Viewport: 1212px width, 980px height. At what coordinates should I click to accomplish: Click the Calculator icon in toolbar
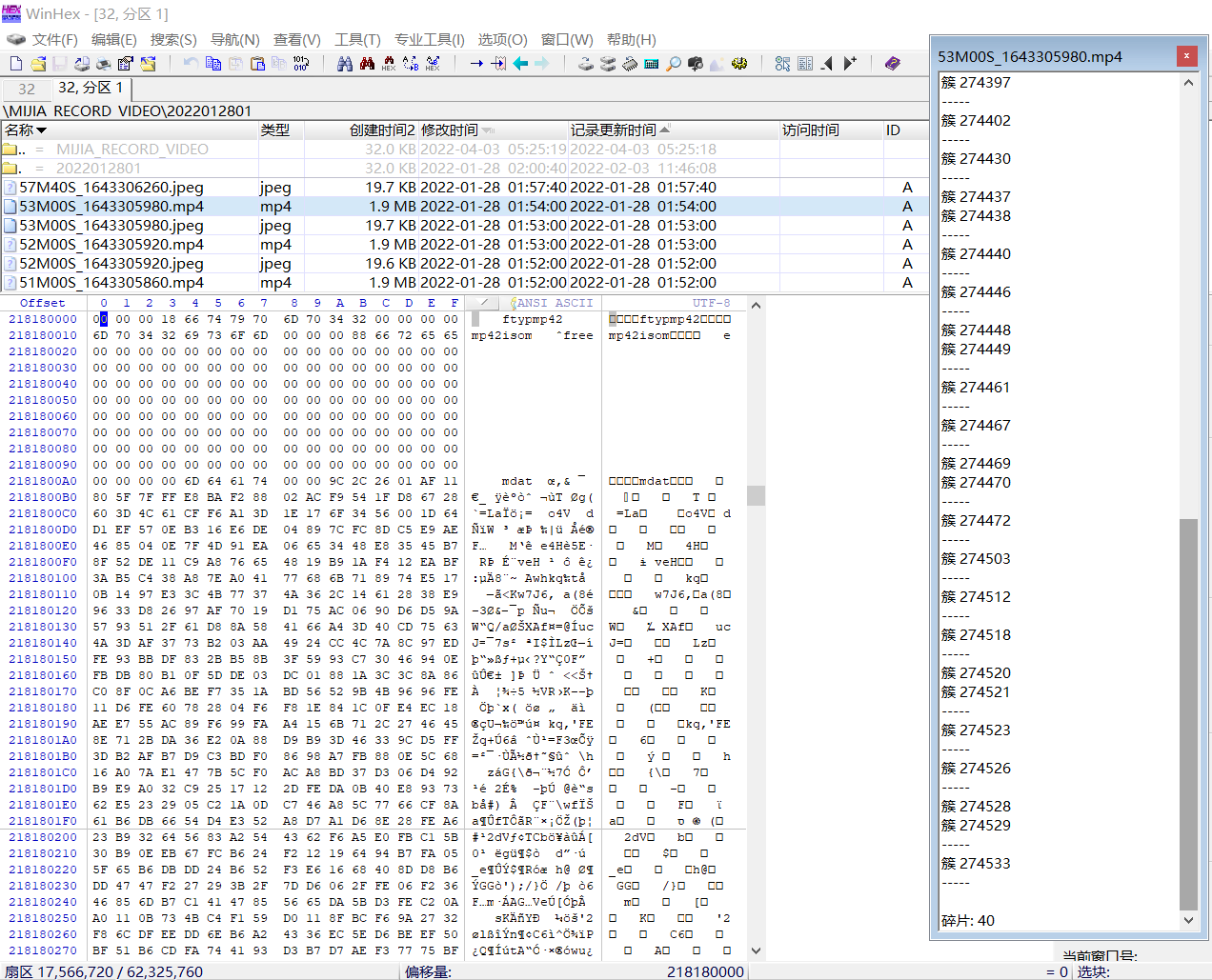[x=652, y=64]
